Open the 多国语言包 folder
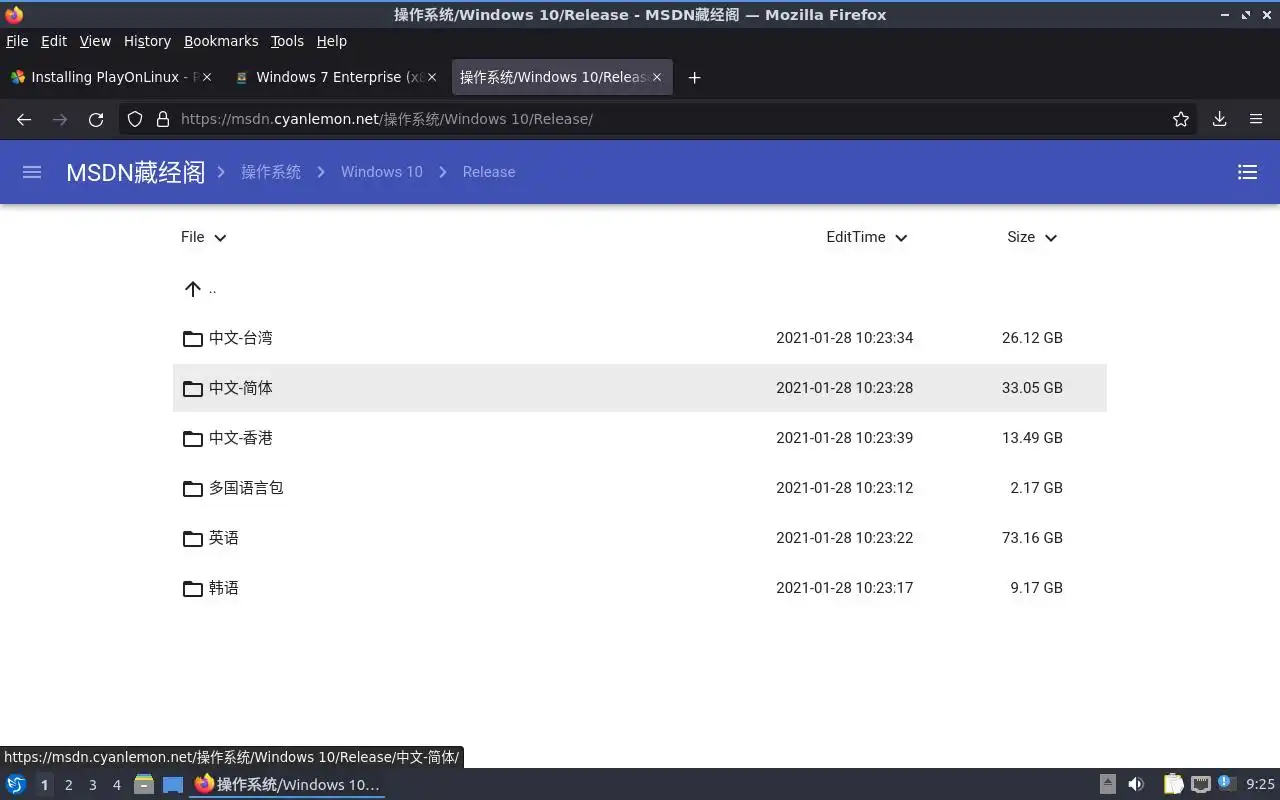 click(640, 488)
